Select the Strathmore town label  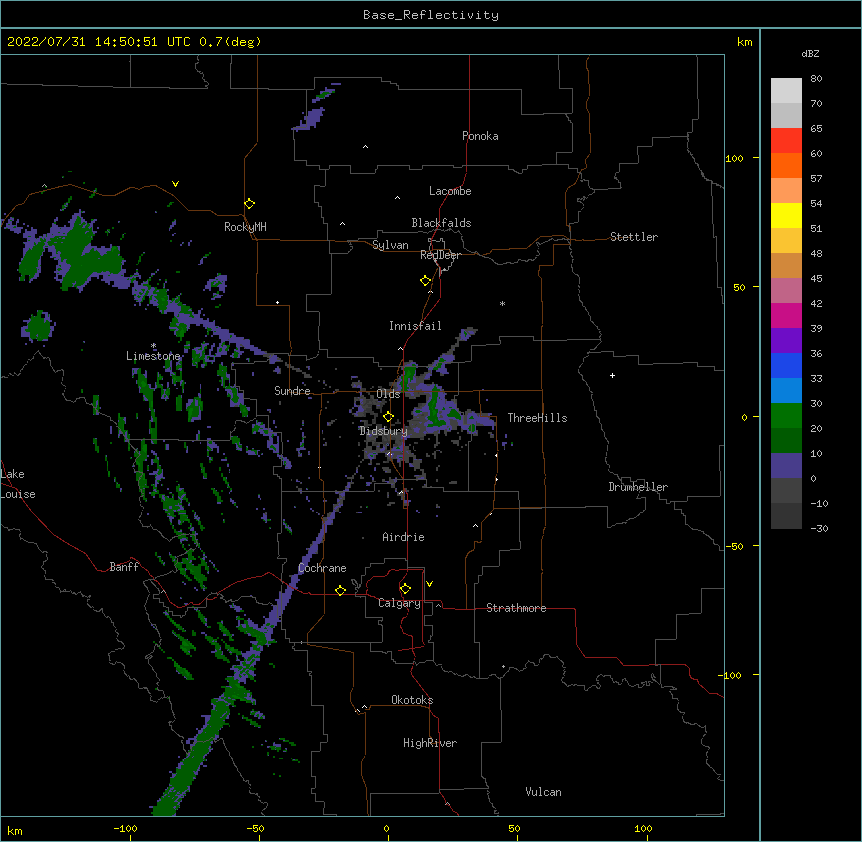pyautogui.click(x=516, y=608)
